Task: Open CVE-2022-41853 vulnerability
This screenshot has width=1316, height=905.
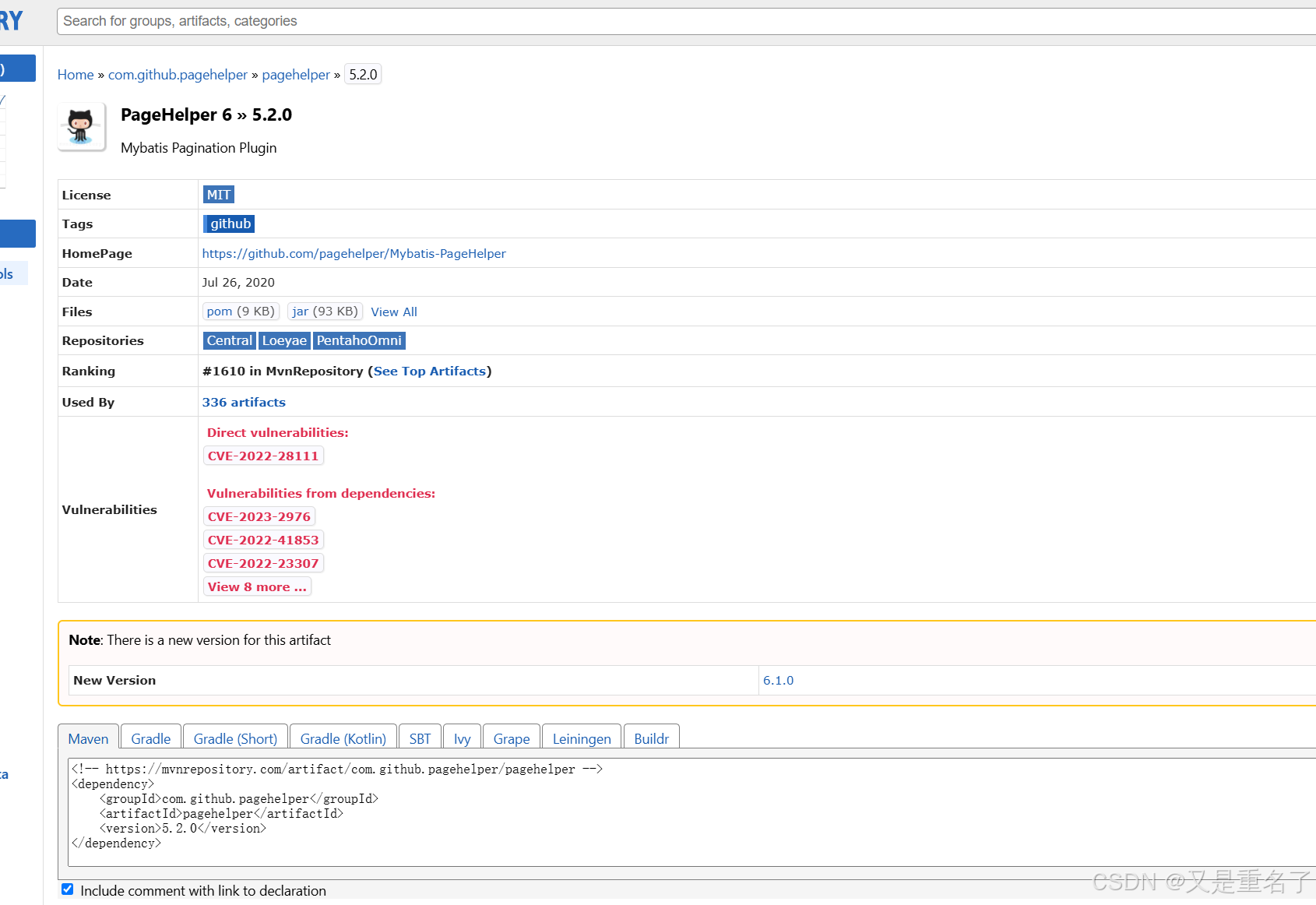Action: 263,540
